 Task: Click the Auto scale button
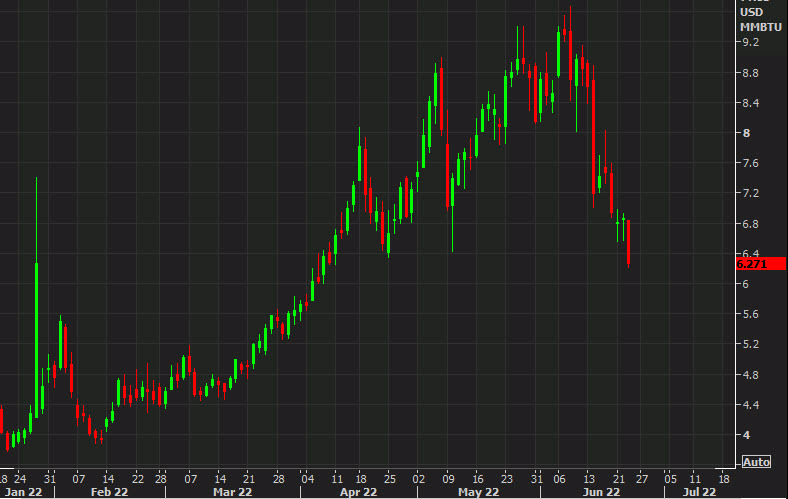(x=756, y=462)
